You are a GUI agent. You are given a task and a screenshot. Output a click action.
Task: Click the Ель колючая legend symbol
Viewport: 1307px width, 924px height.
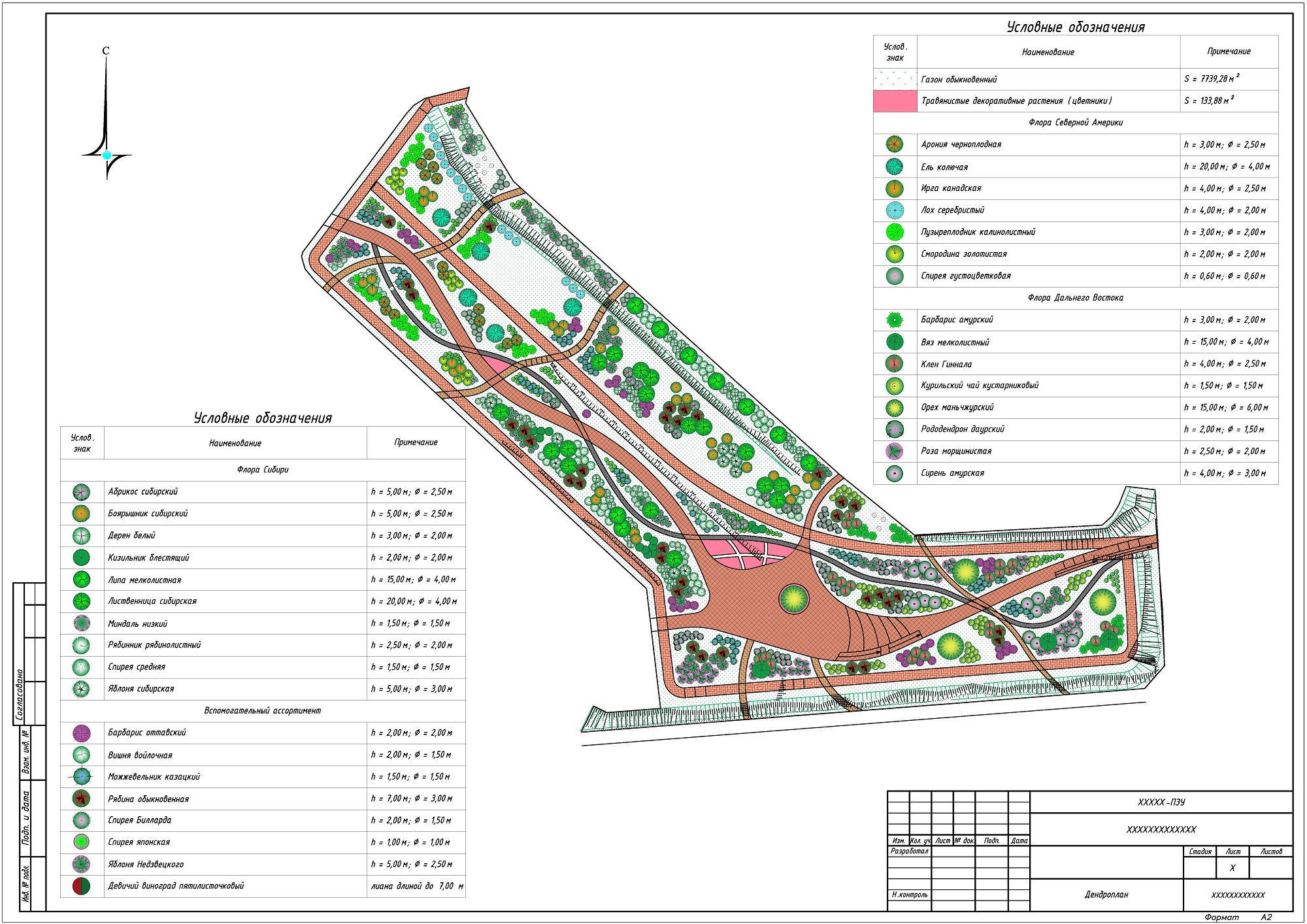pyautogui.click(x=895, y=167)
